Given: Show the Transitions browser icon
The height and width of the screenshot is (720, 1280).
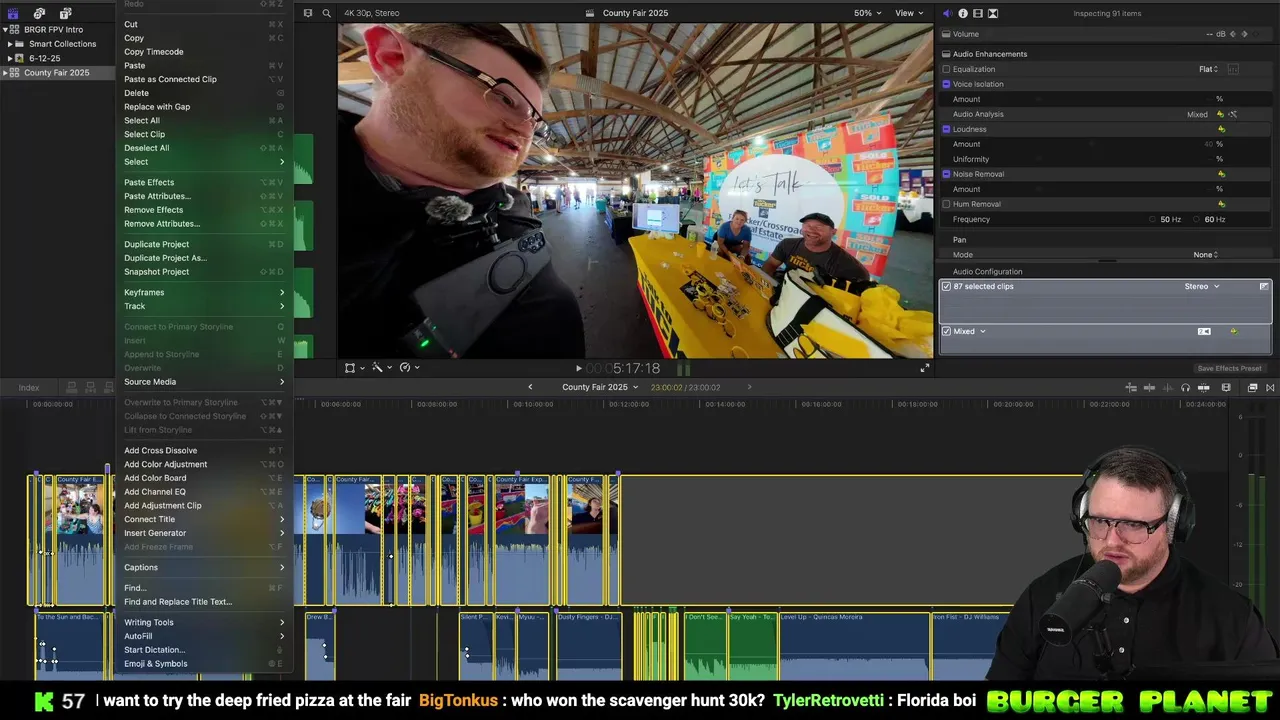Looking at the screenshot, I should [1271, 387].
